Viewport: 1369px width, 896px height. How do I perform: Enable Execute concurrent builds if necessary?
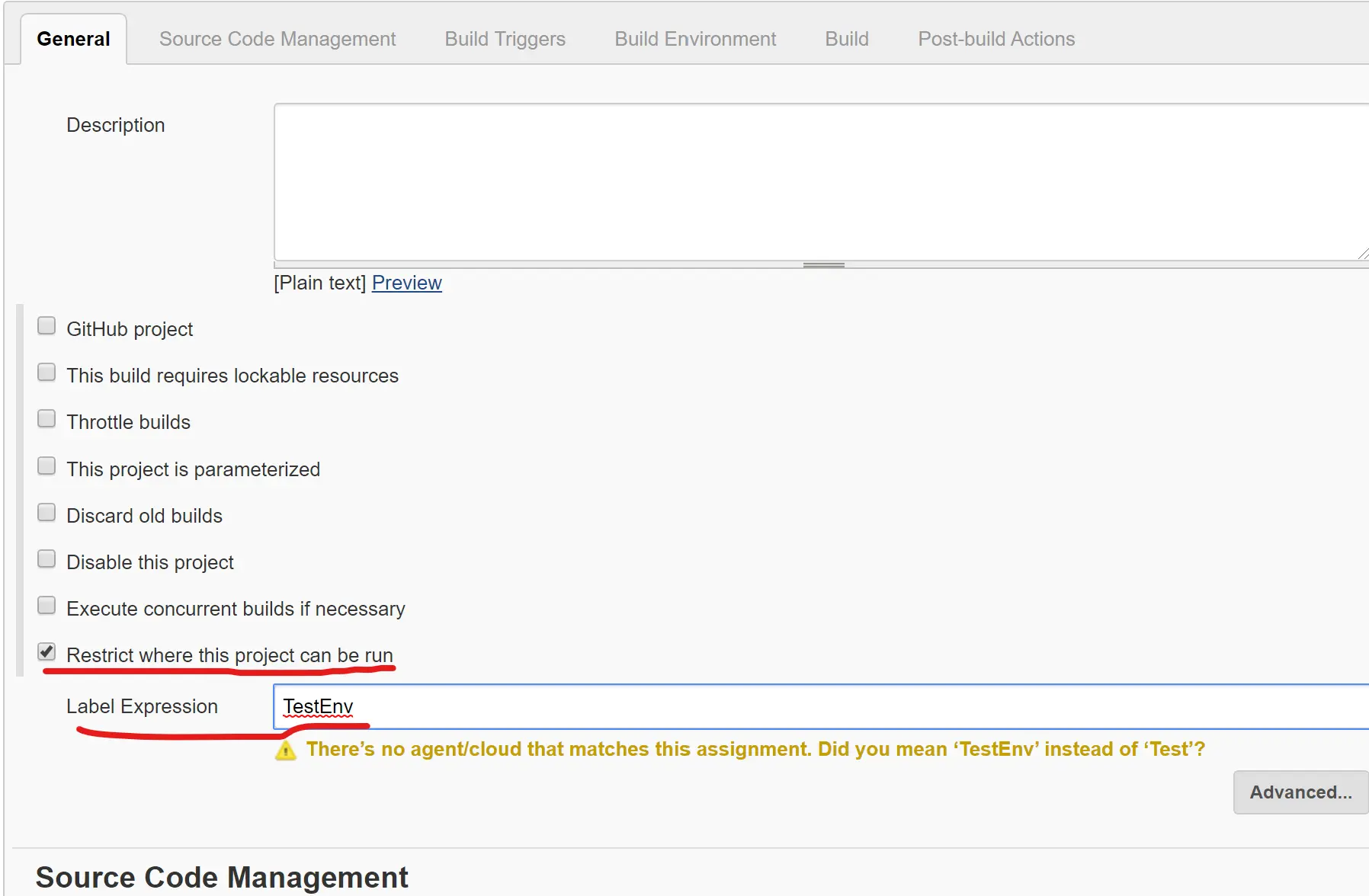point(46,606)
